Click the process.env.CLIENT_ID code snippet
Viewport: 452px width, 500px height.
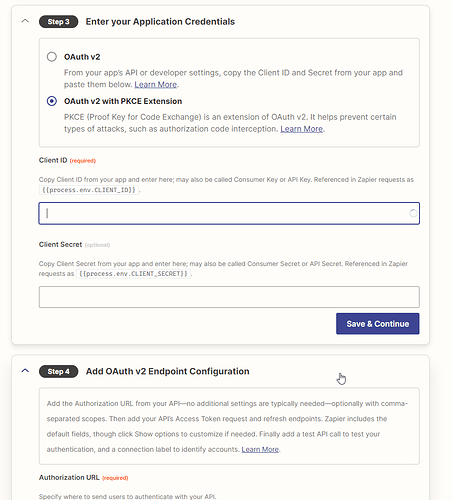89,190
